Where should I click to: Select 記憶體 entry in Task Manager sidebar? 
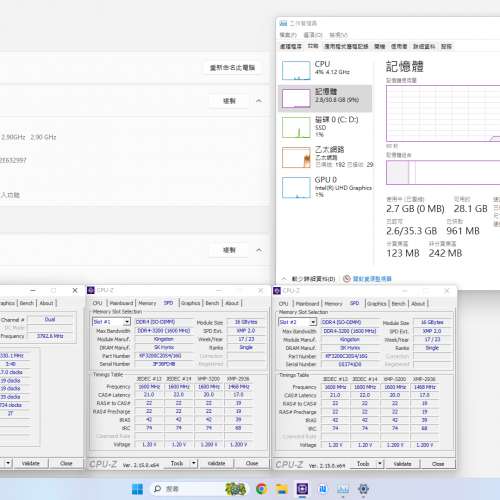325,98
